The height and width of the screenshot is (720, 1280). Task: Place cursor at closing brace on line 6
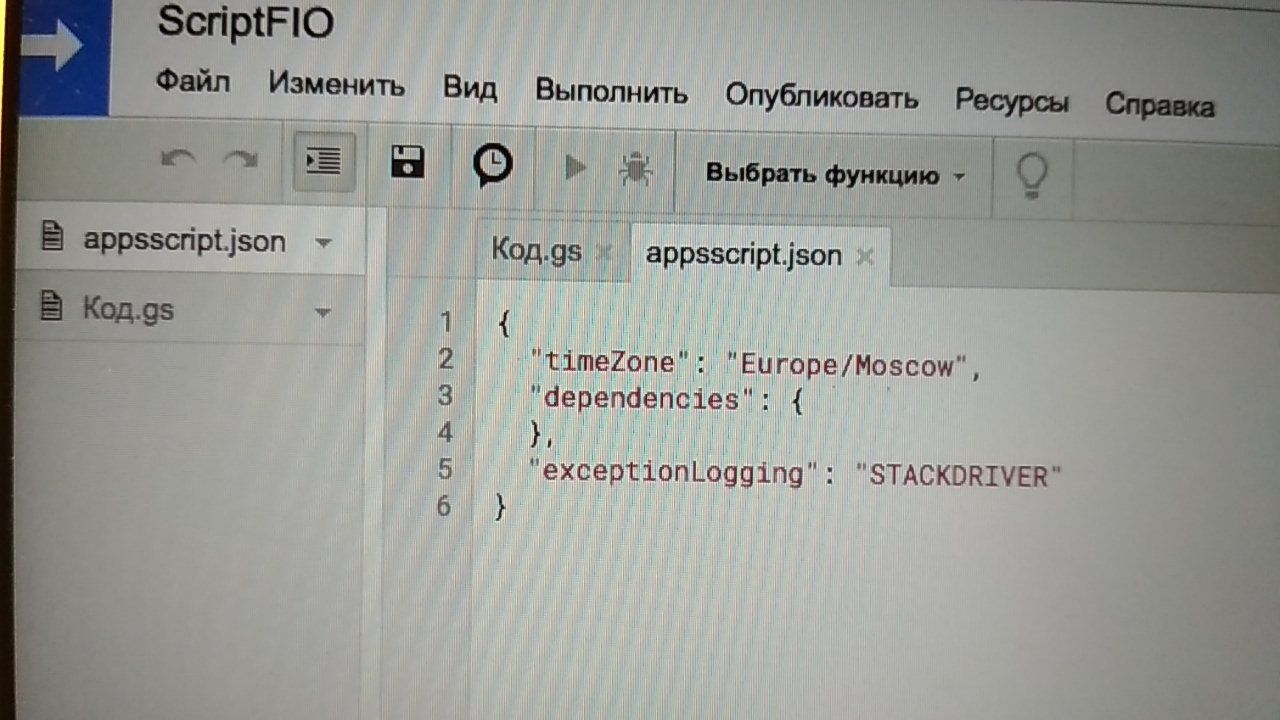coord(501,509)
